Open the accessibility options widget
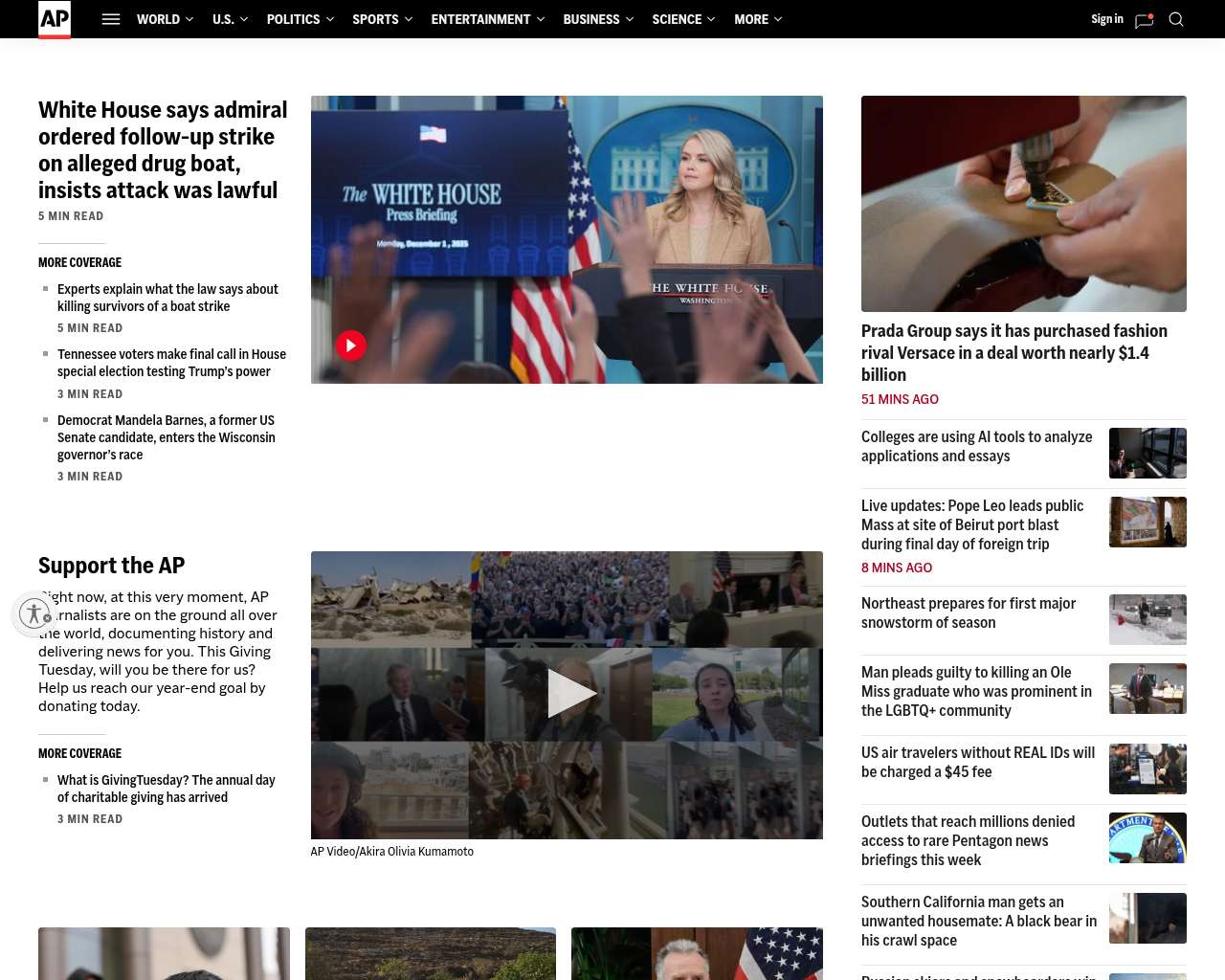This screenshot has width=1225, height=980. coord(34,613)
